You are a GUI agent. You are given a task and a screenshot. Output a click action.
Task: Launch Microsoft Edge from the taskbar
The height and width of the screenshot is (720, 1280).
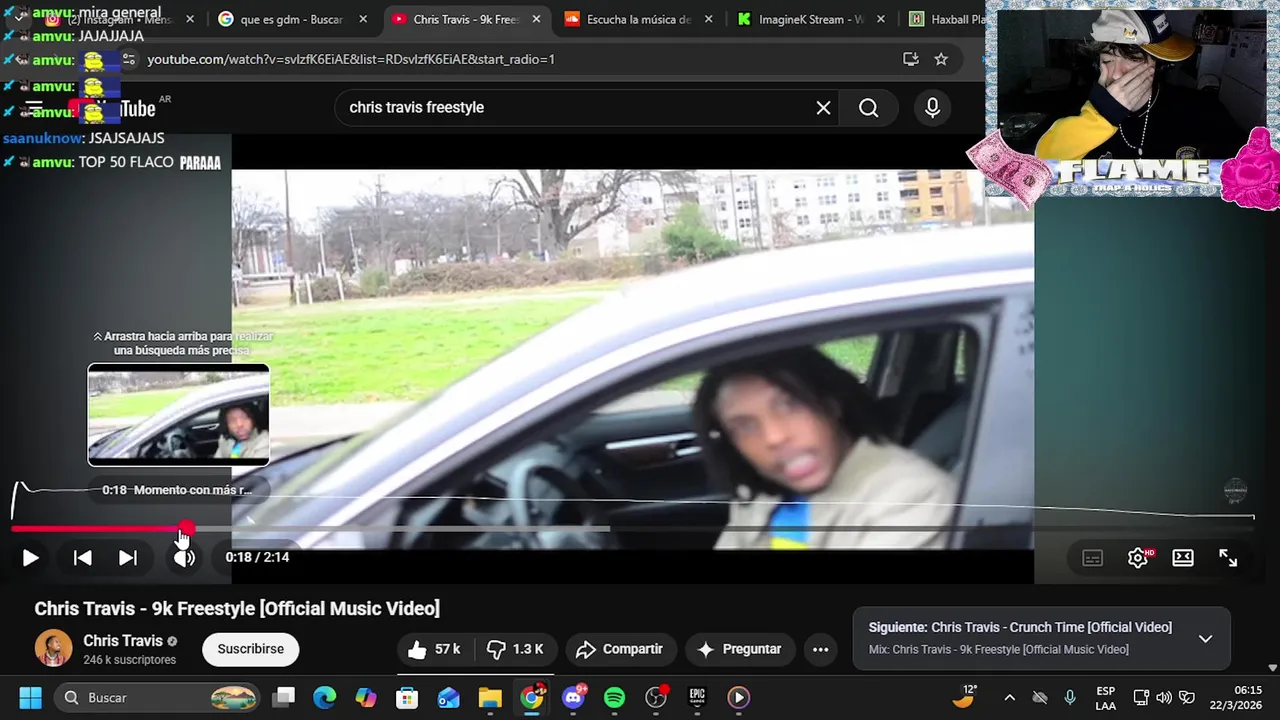click(324, 698)
